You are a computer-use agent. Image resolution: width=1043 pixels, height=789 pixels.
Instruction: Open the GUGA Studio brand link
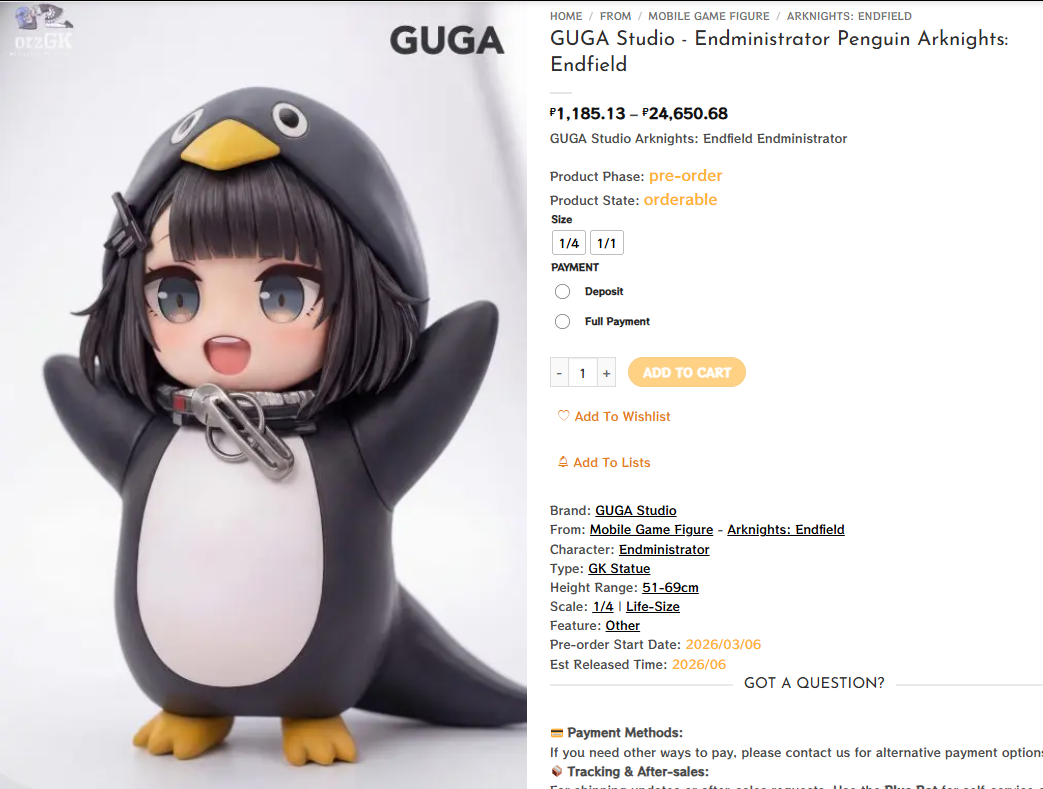[x=635, y=510]
